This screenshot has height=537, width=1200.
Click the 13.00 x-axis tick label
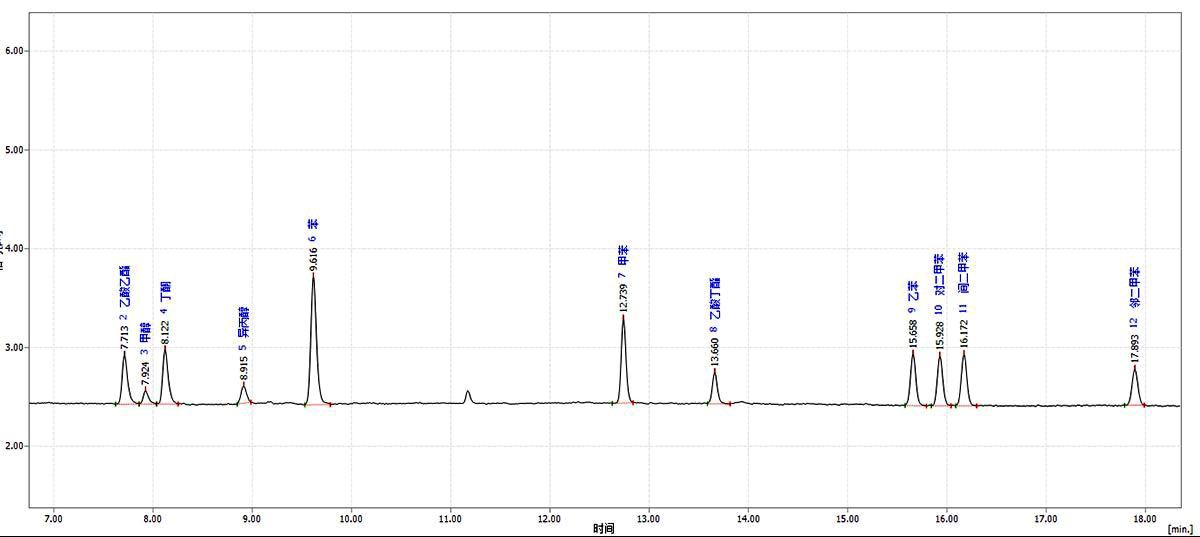click(649, 518)
